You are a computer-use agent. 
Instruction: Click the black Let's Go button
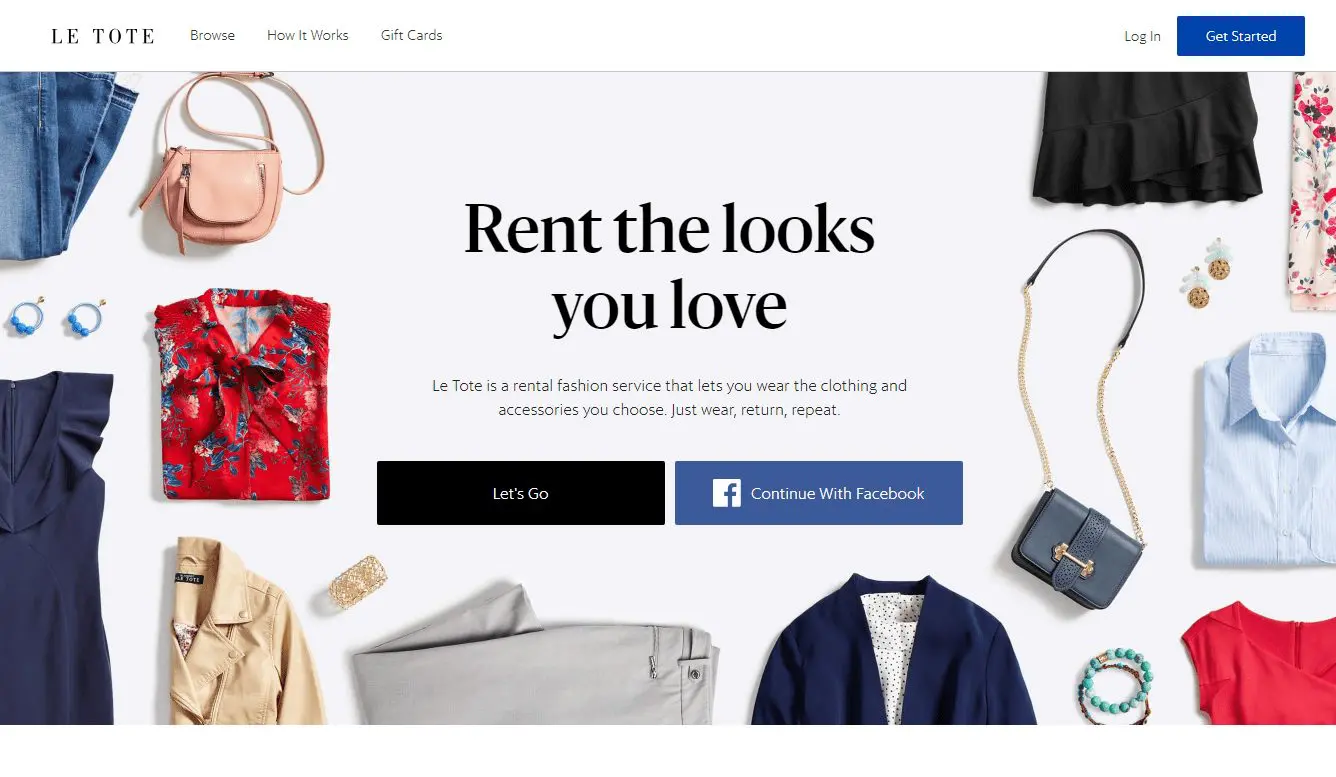pos(521,493)
